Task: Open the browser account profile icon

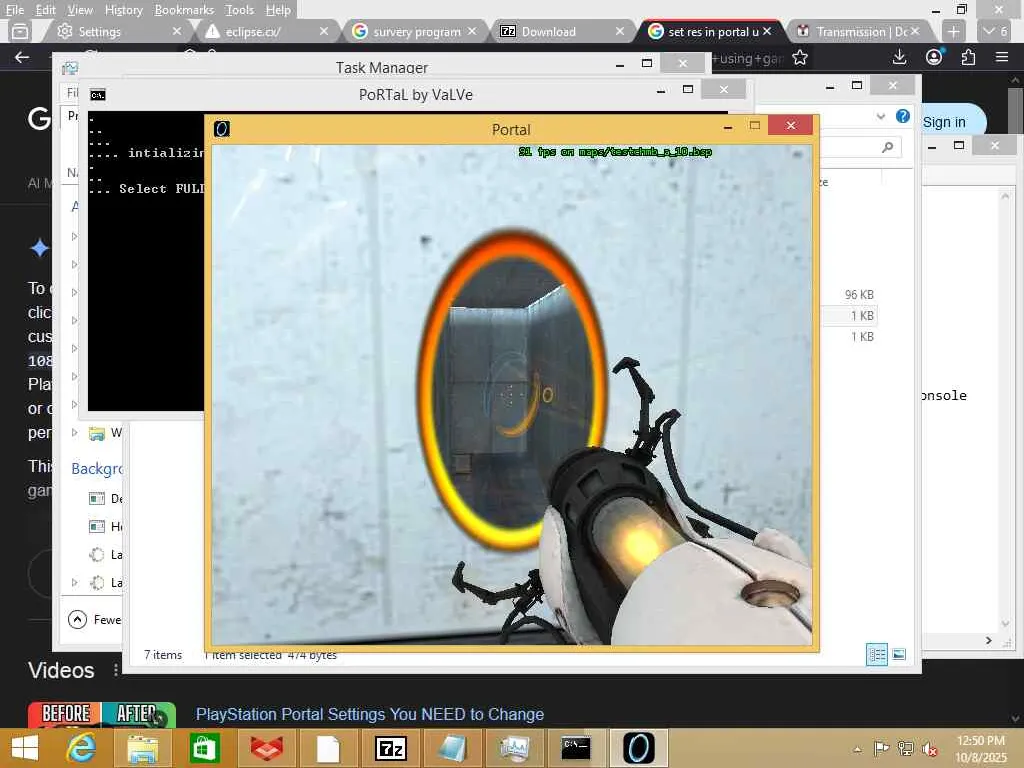Action: tap(934, 57)
